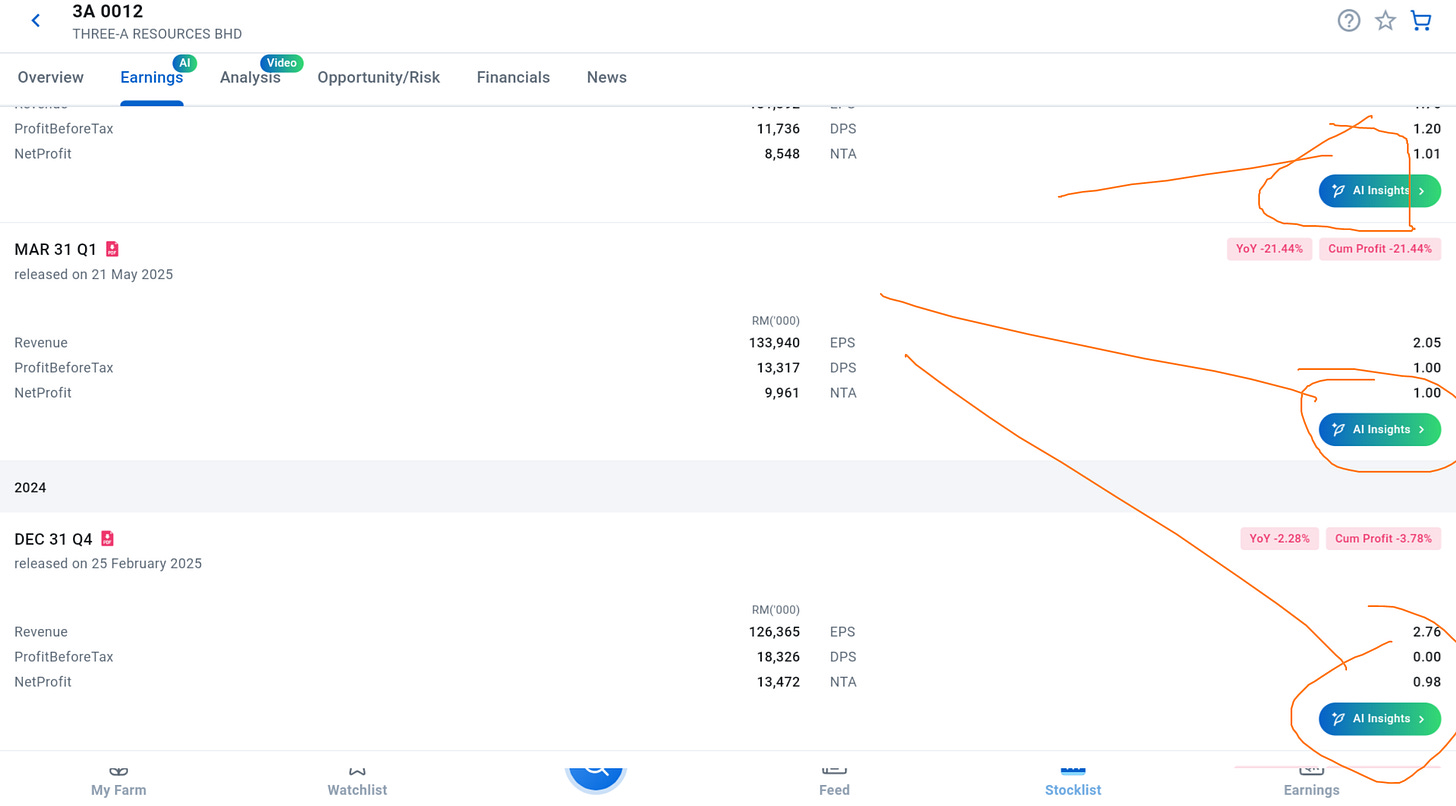Screen dimensions: 1456x806
Task: Open the News tab
Action: 607,77
